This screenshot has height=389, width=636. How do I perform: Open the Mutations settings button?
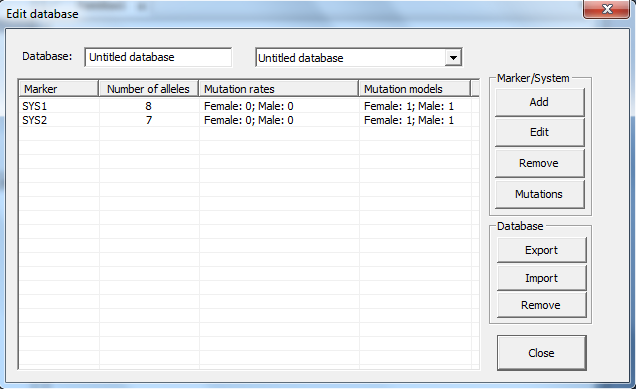pyautogui.click(x=539, y=194)
